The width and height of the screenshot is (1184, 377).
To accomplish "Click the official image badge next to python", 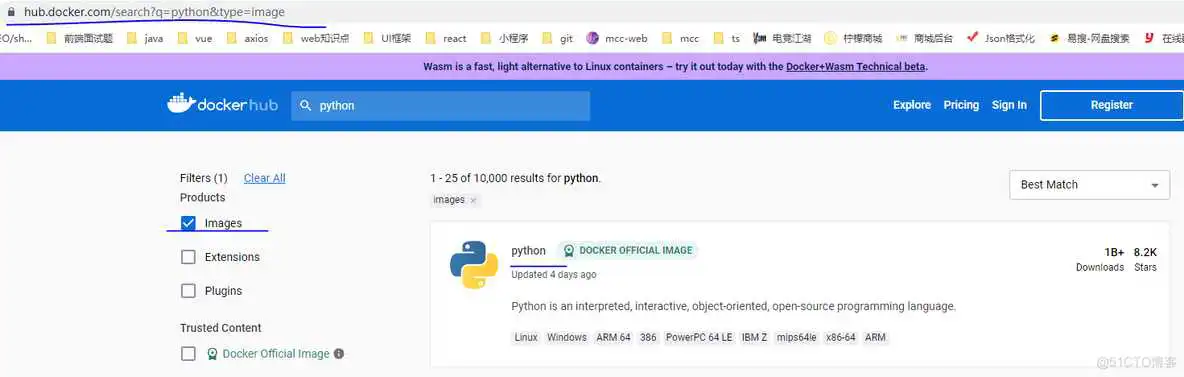I will (x=627, y=250).
